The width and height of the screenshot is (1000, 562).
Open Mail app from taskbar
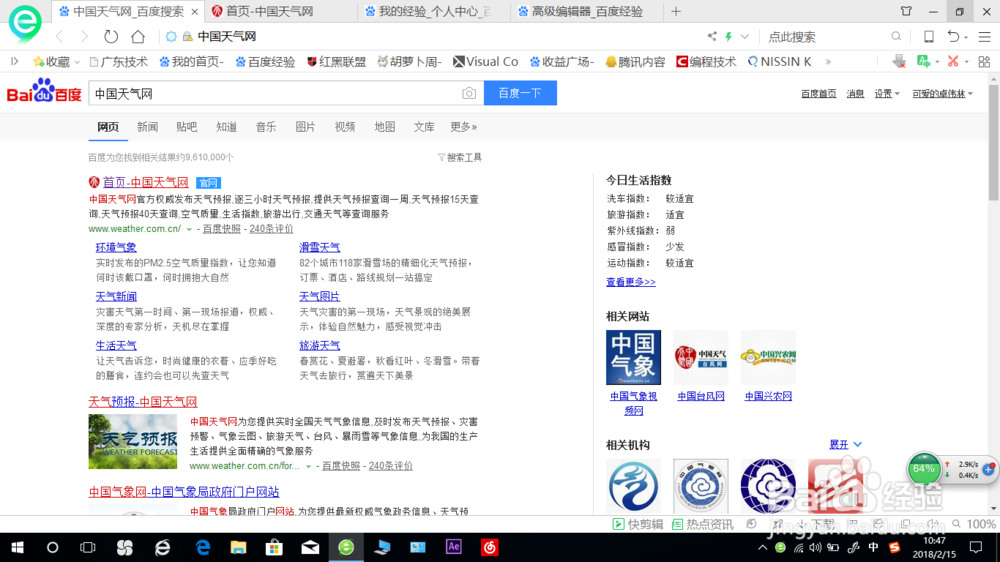point(310,547)
